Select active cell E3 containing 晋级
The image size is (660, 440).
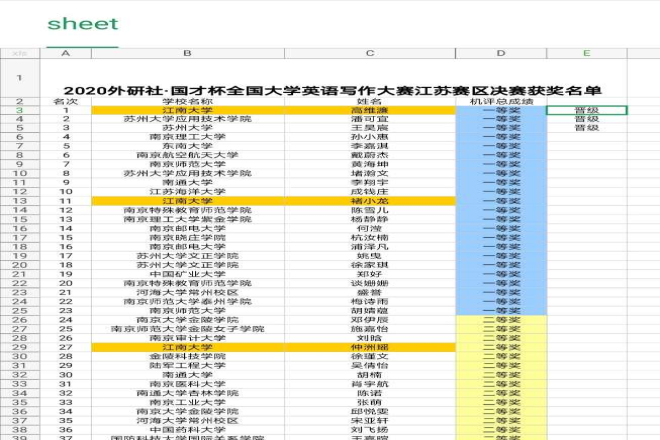(x=587, y=110)
